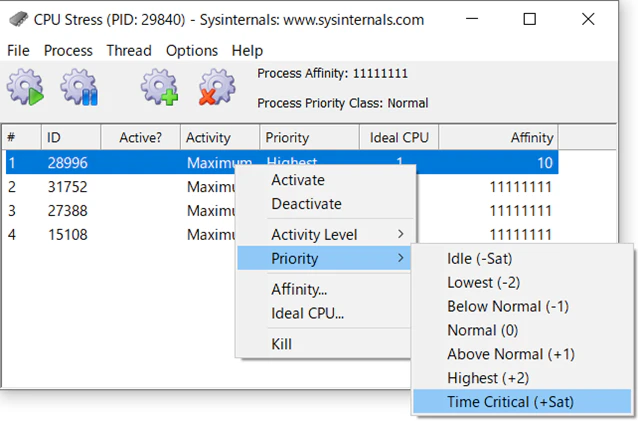Sort by the Ideal CPU column header
This screenshot has height=421, width=638.
pos(399,137)
